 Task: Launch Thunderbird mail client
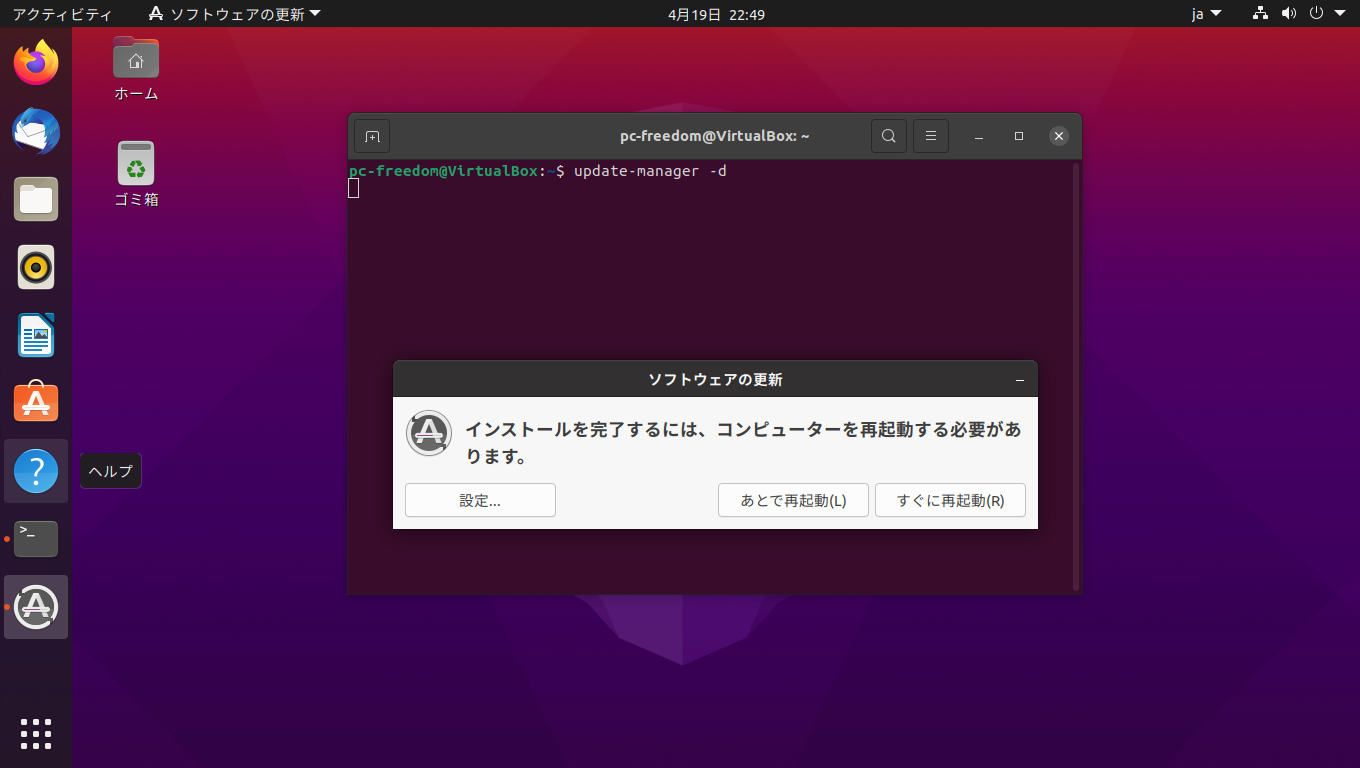point(36,131)
